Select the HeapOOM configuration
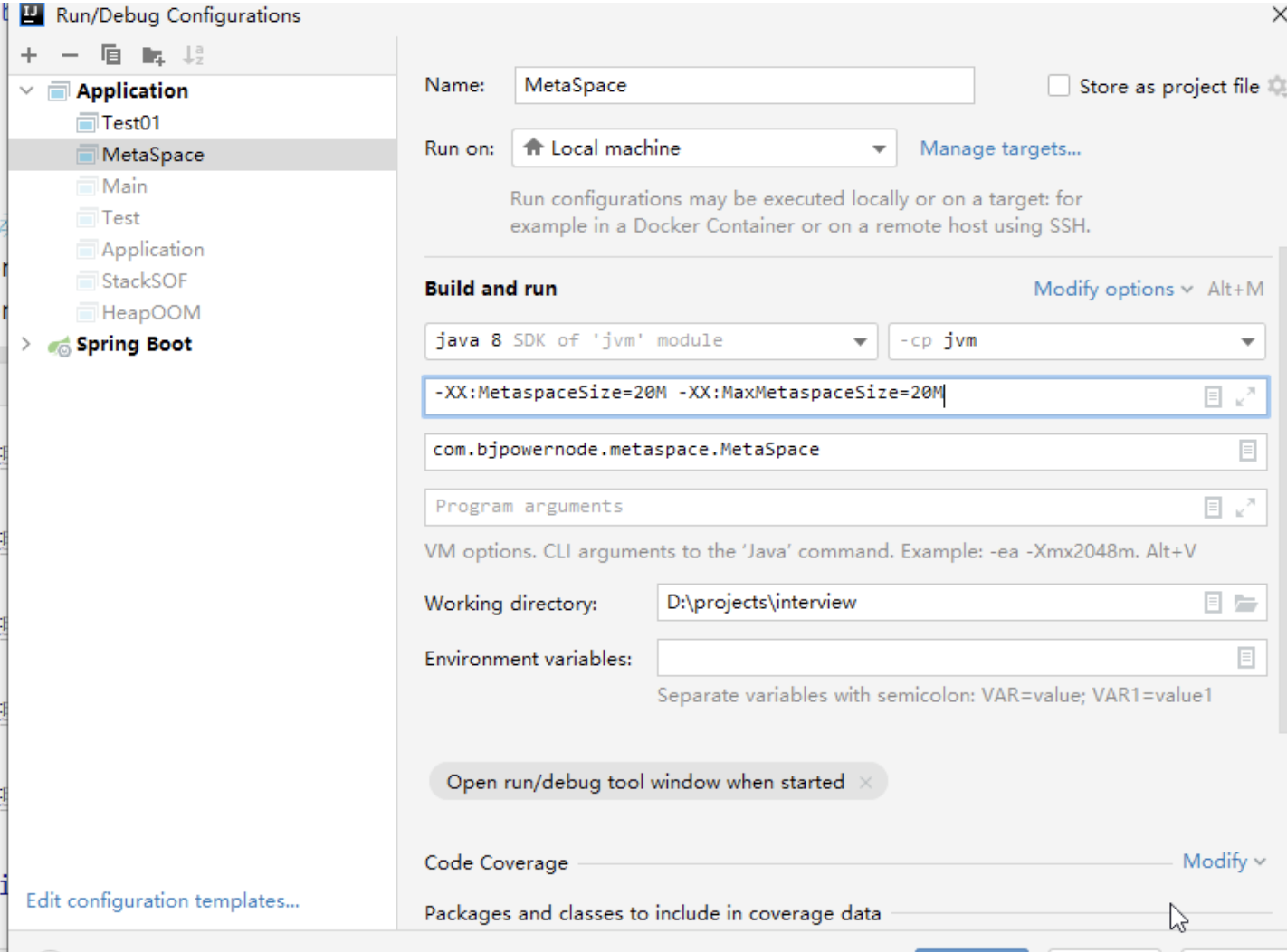 coord(150,312)
